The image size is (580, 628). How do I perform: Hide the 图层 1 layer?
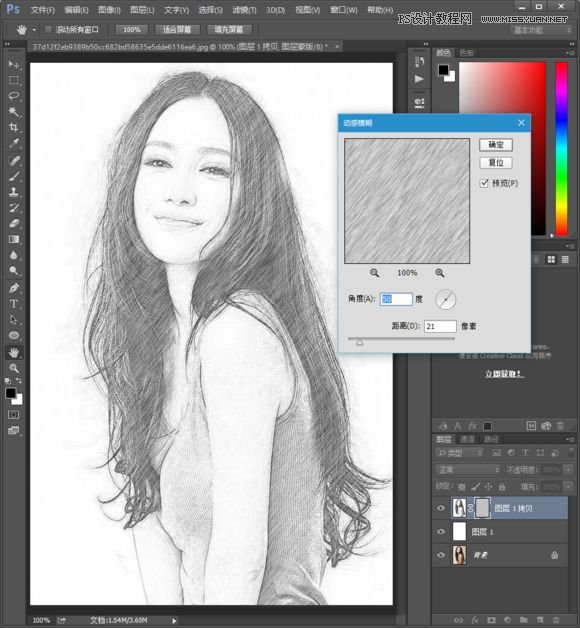(x=441, y=531)
